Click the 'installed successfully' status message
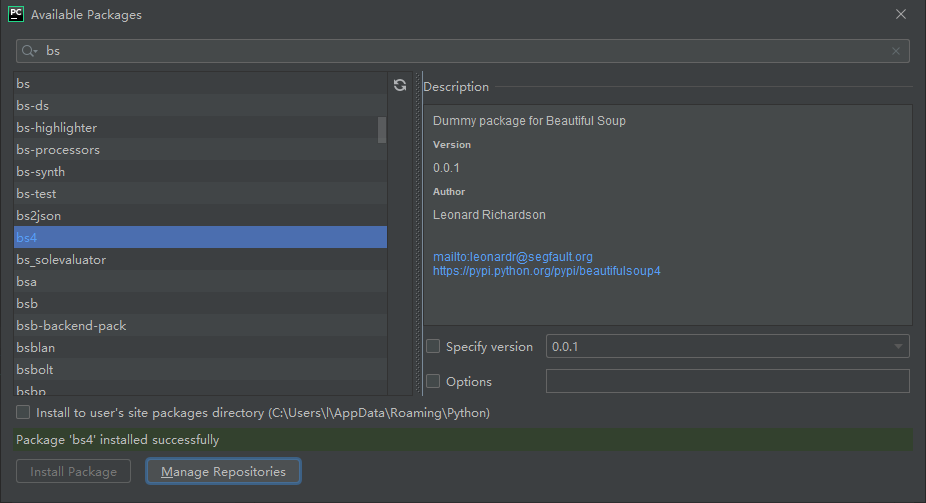The height and width of the screenshot is (503, 926). pos(118,440)
